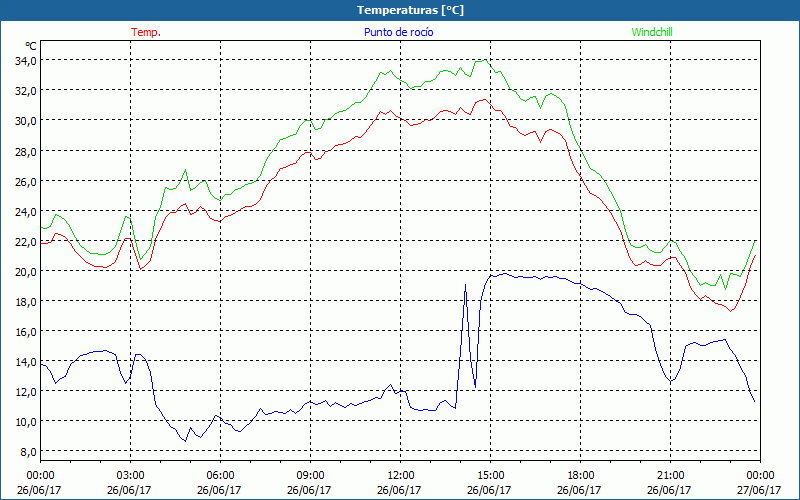This screenshot has height=500, width=800.
Task: Click the 09:00 time axis label
Action: [310, 476]
